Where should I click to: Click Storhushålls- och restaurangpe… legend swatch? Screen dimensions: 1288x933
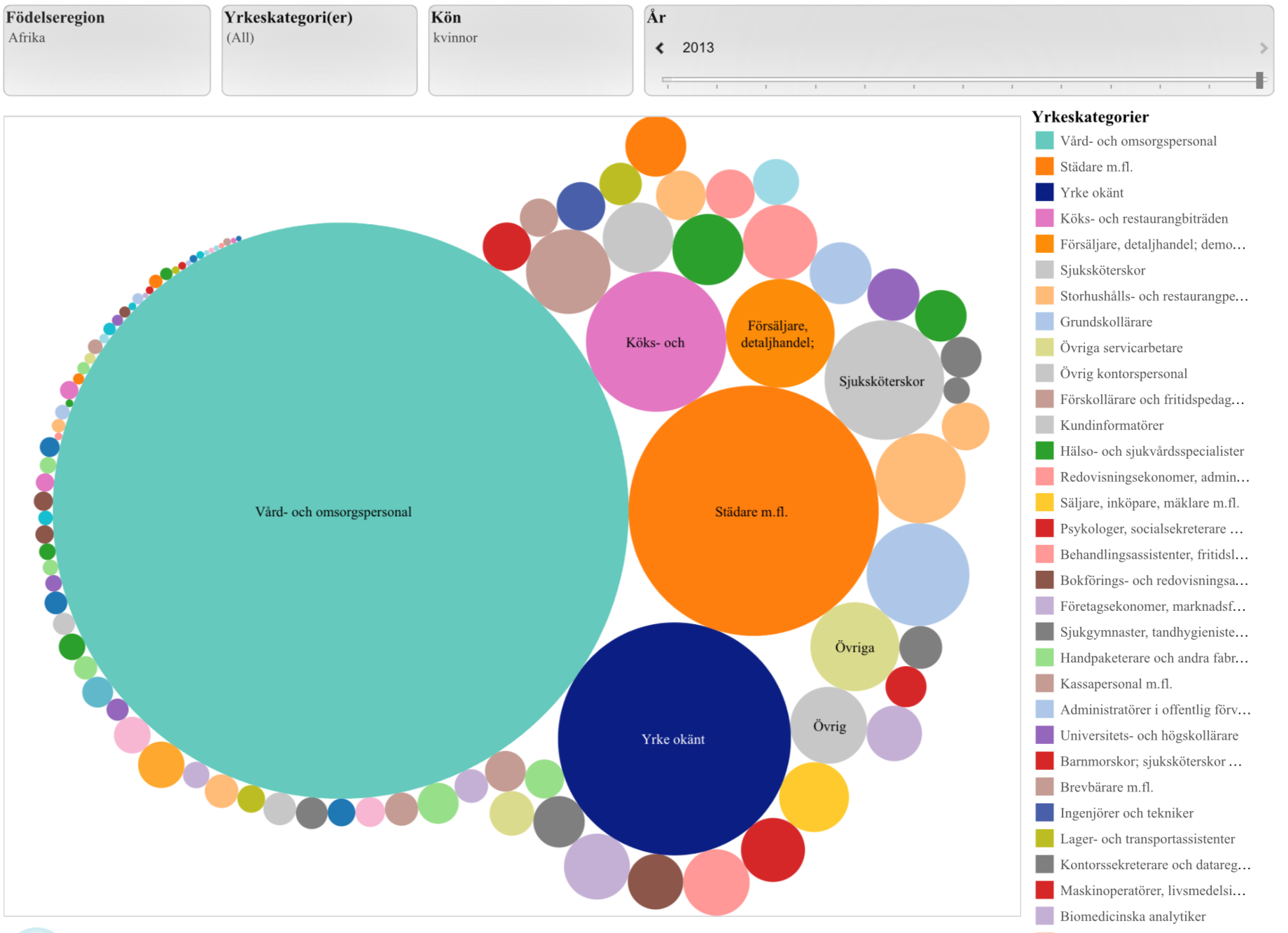click(x=1044, y=296)
